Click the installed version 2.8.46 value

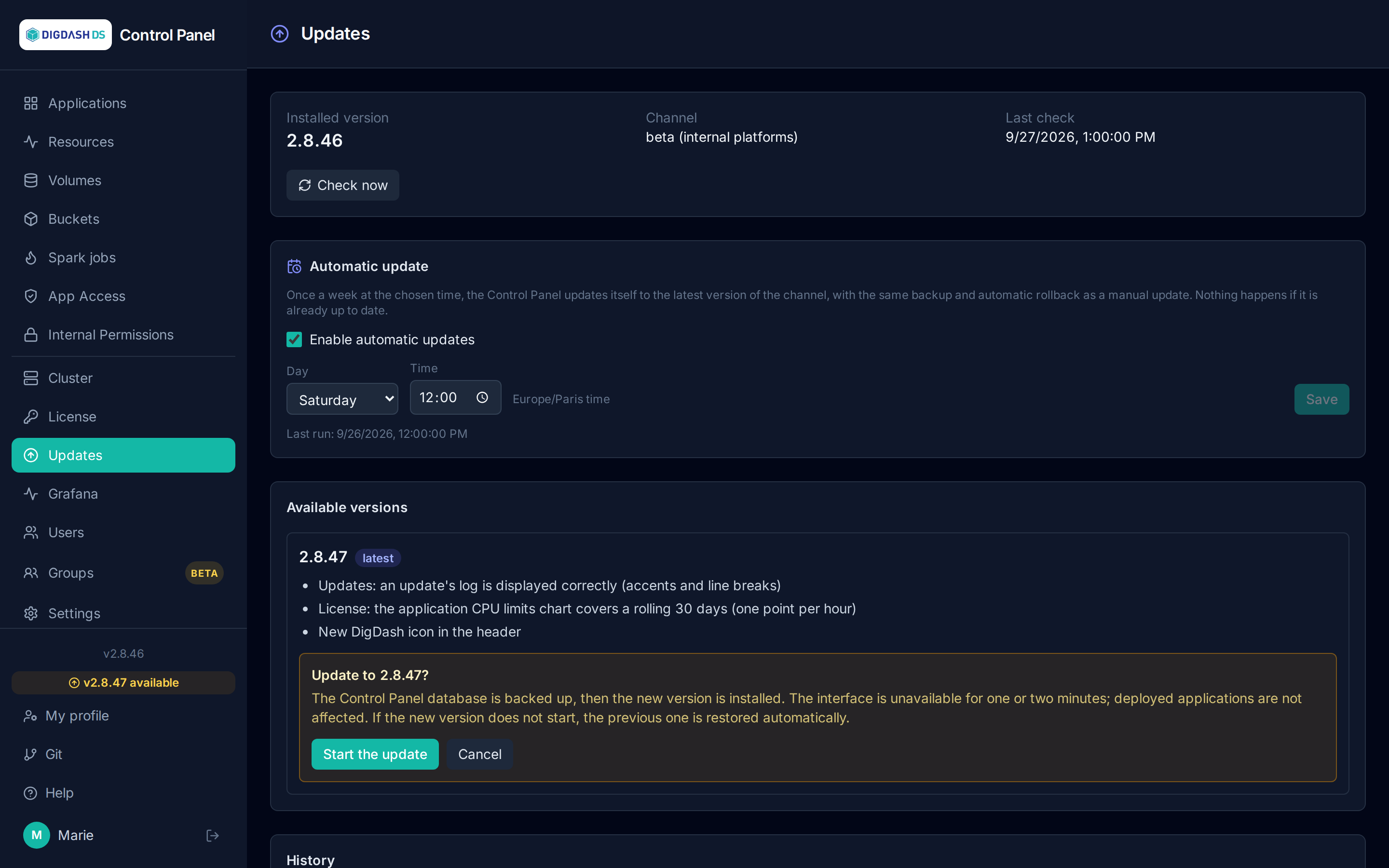[314, 141]
